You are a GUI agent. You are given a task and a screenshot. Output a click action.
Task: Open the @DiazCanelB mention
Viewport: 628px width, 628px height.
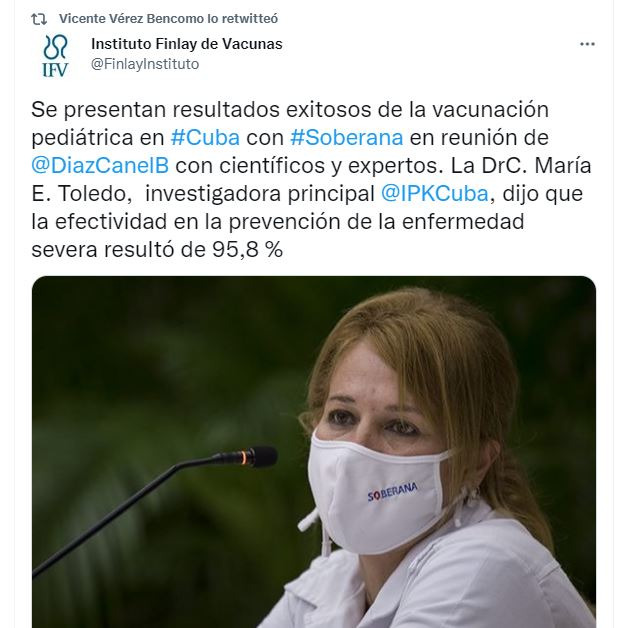tap(100, 165)
